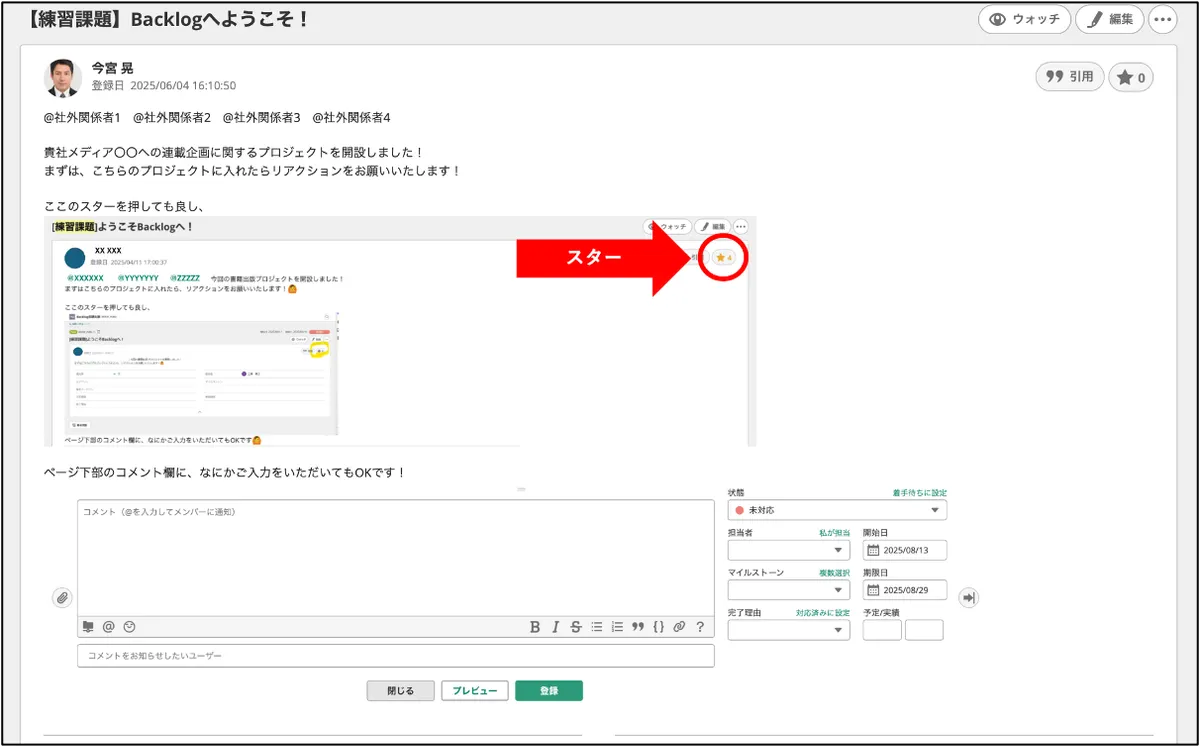Image resolution: width=1200 pixels, height=747 pixels.
Task: Click the registration date 2025/06/04 16:10:50
Action: pos(183,86)
